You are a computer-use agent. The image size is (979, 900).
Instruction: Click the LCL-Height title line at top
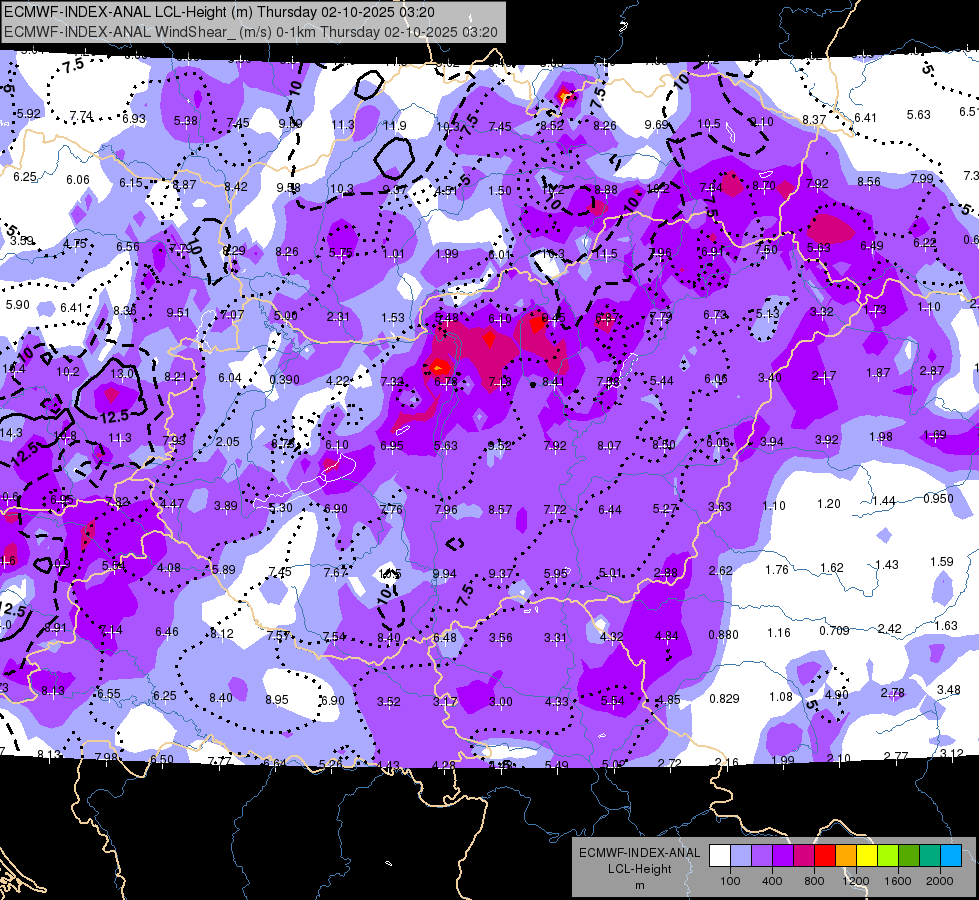point(219,12)
